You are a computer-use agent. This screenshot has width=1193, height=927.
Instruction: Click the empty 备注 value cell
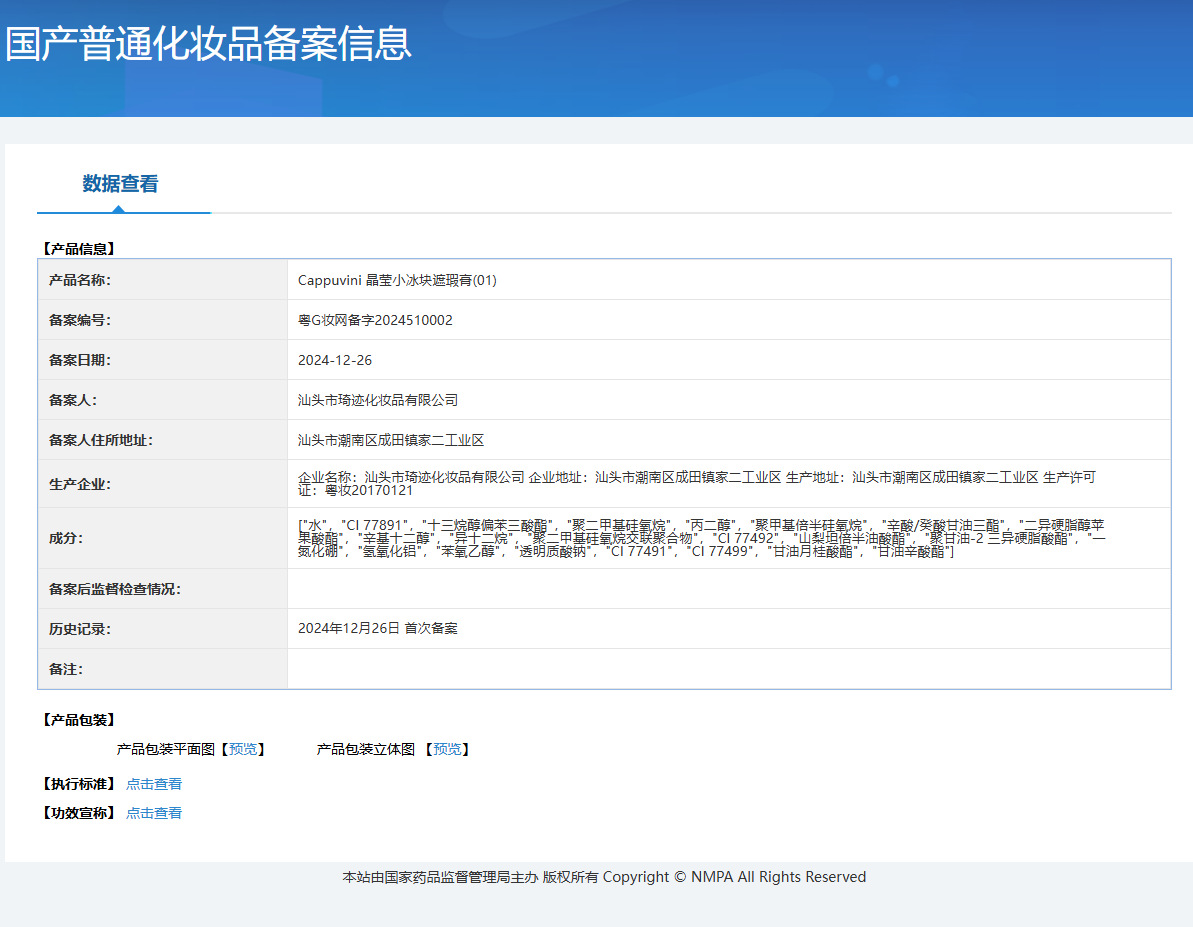click(728, 668)
